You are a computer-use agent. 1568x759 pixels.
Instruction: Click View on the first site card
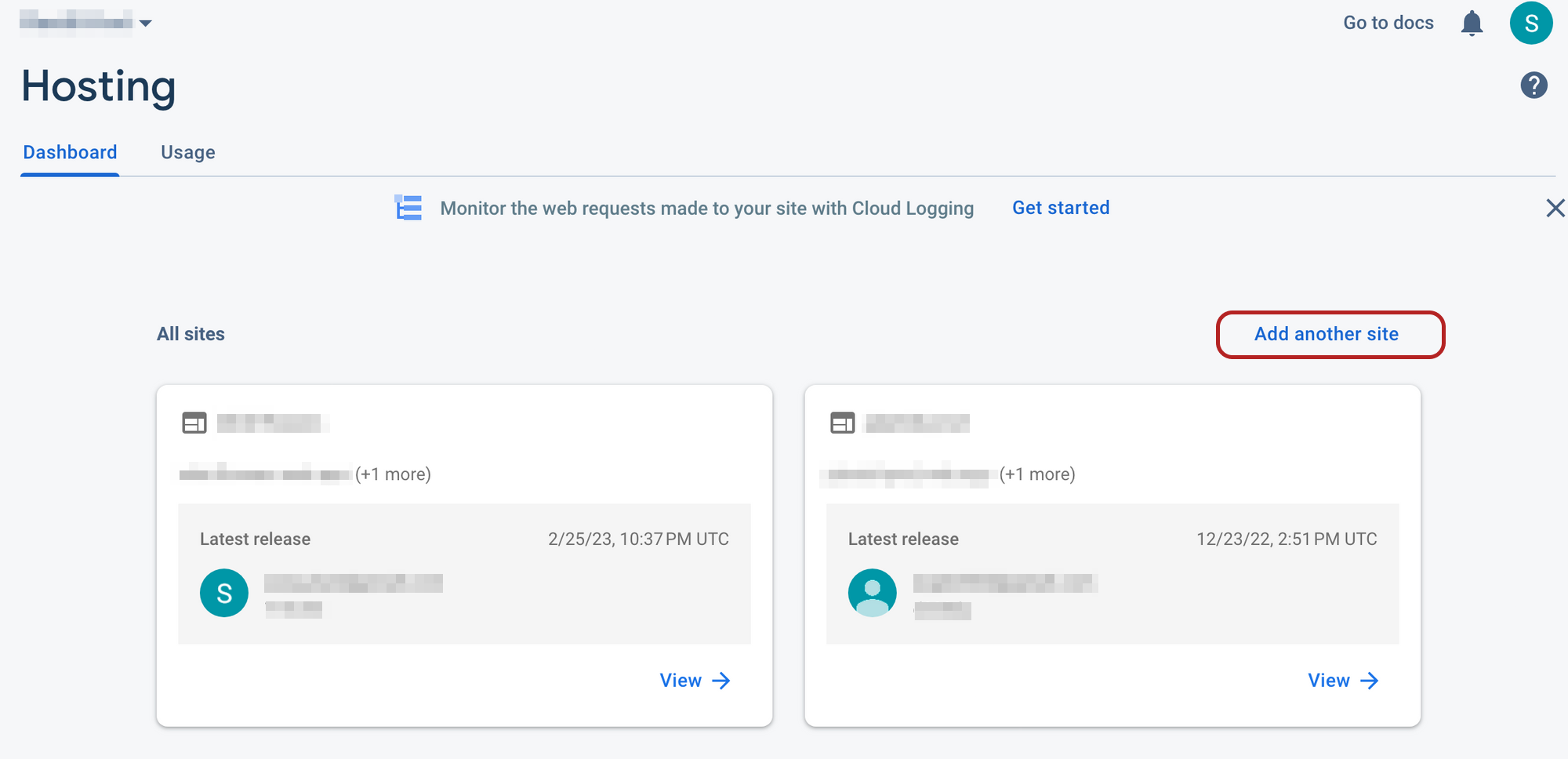(695, 681)
